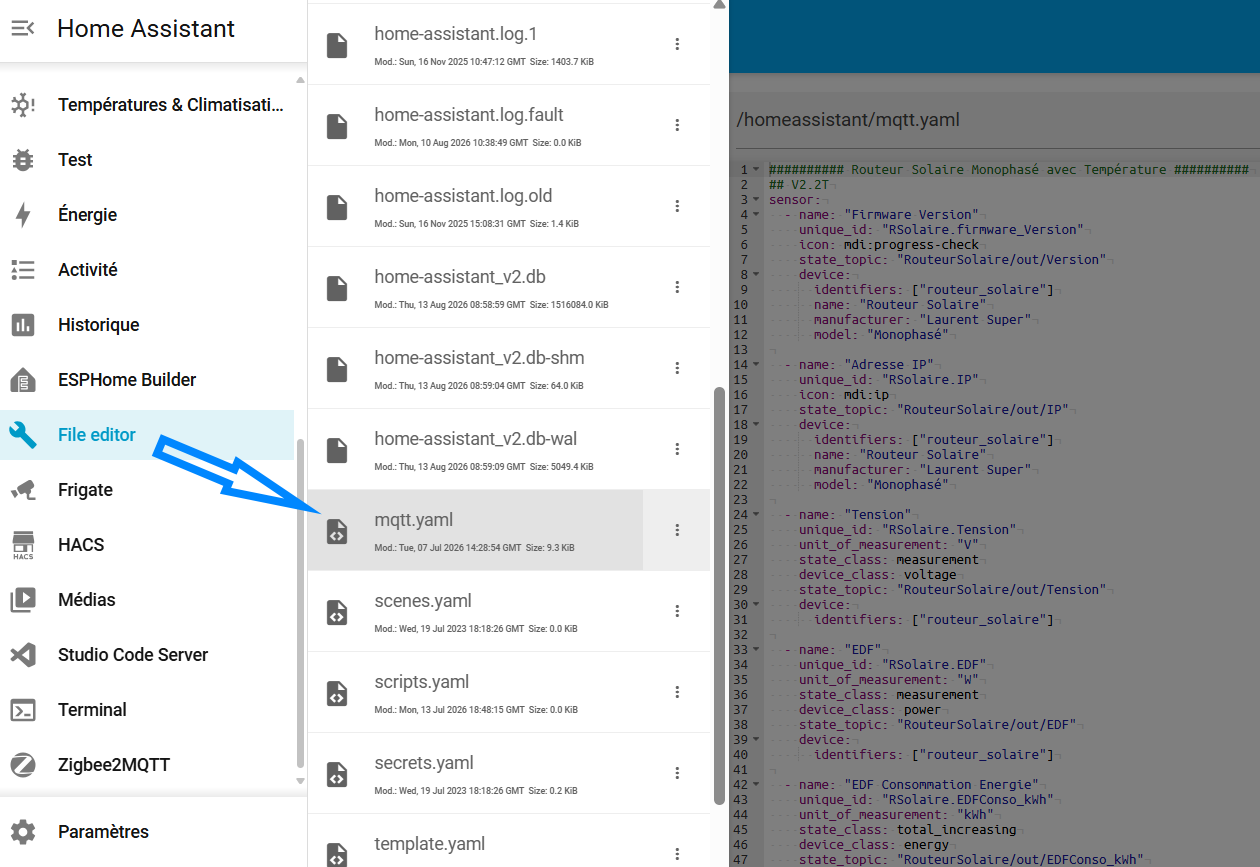Image resolution: width=1260 pixels, height=867 pixels.
Task: Collapse the Home Assistant sidebar menu icon
Action: pos(23,29)
